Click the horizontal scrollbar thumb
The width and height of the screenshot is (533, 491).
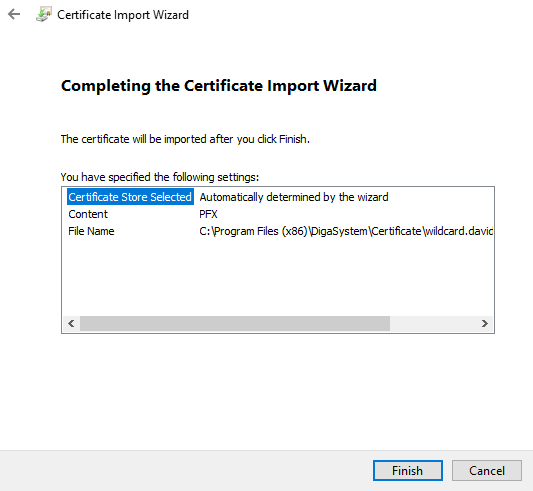coord(235,323)
